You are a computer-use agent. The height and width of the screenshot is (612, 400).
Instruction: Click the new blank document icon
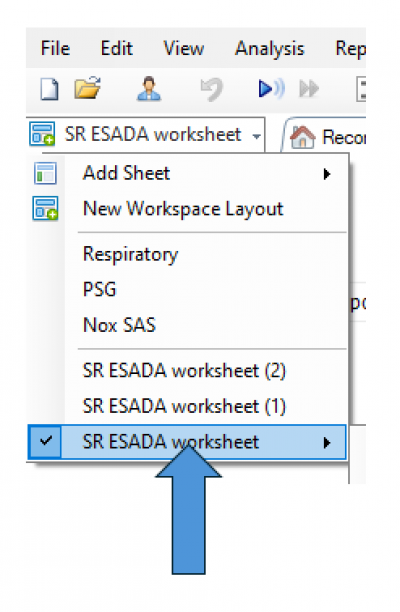[50, 89]
